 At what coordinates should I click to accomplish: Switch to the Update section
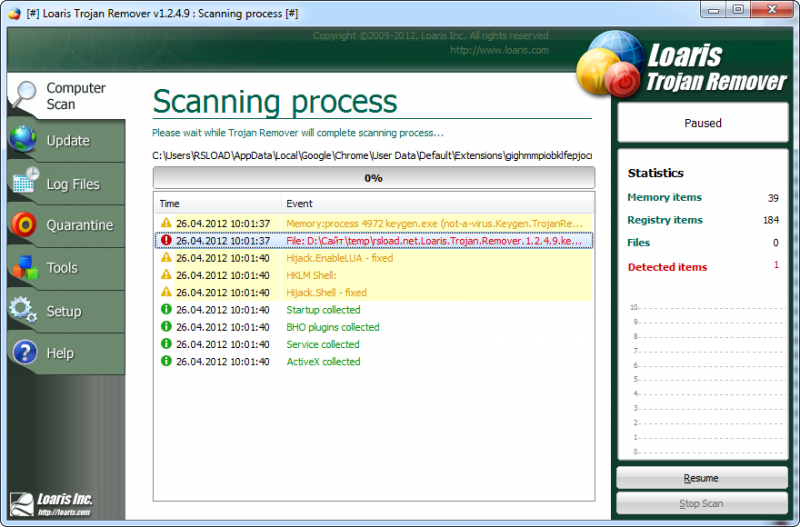tap(66, 140)
